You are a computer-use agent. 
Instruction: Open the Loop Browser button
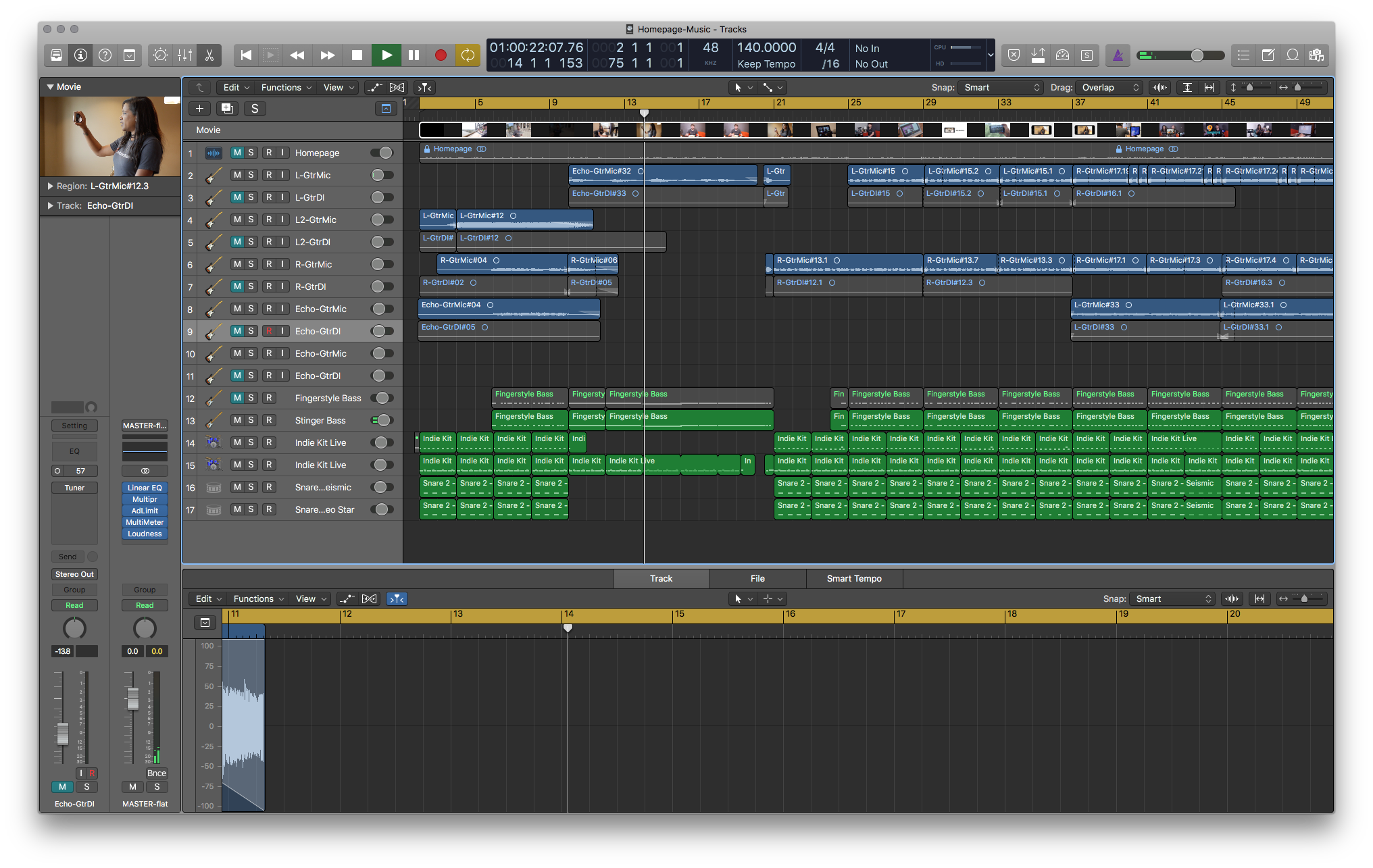[x=1293, y=55]
